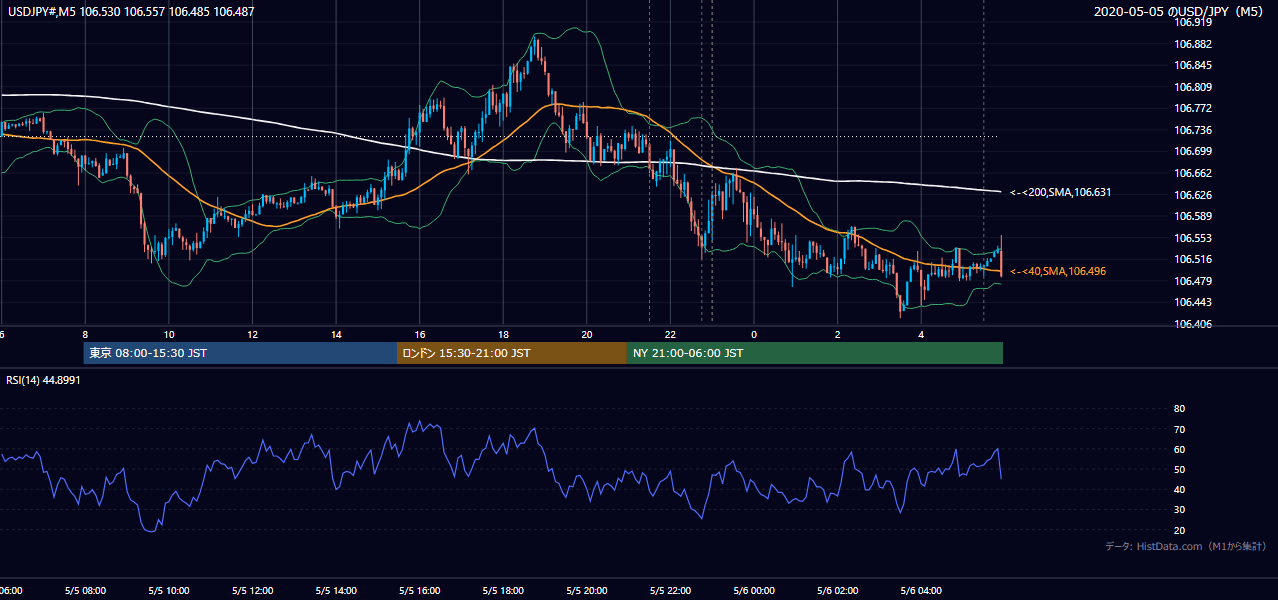Click the データ: HistData.com source credit
This screenshot has height=600, width=1278.
click(x=1185, y=546)
